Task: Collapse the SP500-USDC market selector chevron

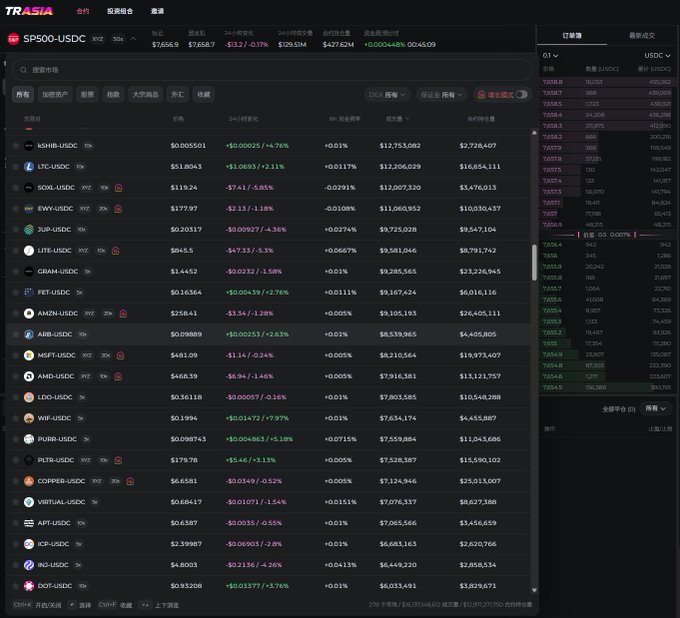Action: pos(133,39)
